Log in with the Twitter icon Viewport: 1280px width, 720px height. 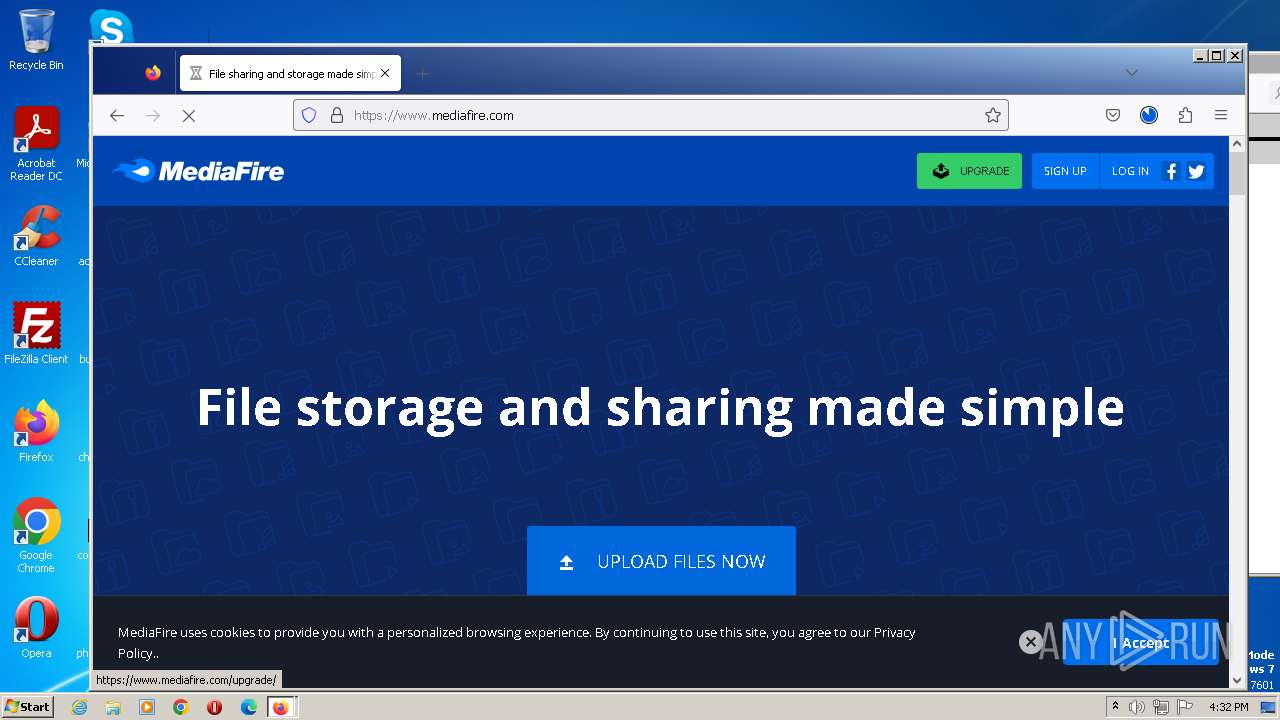[x=1196, y=171]
